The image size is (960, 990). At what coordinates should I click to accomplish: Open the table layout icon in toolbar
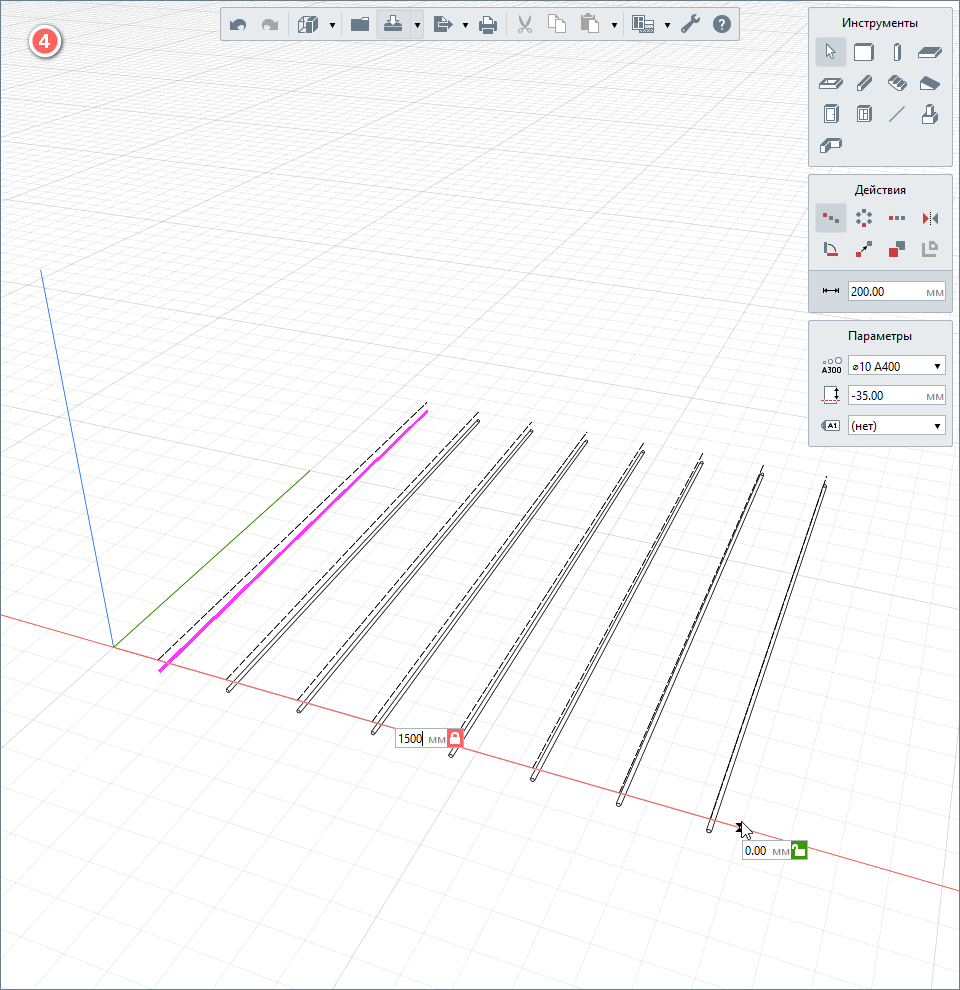pos(643,25)
